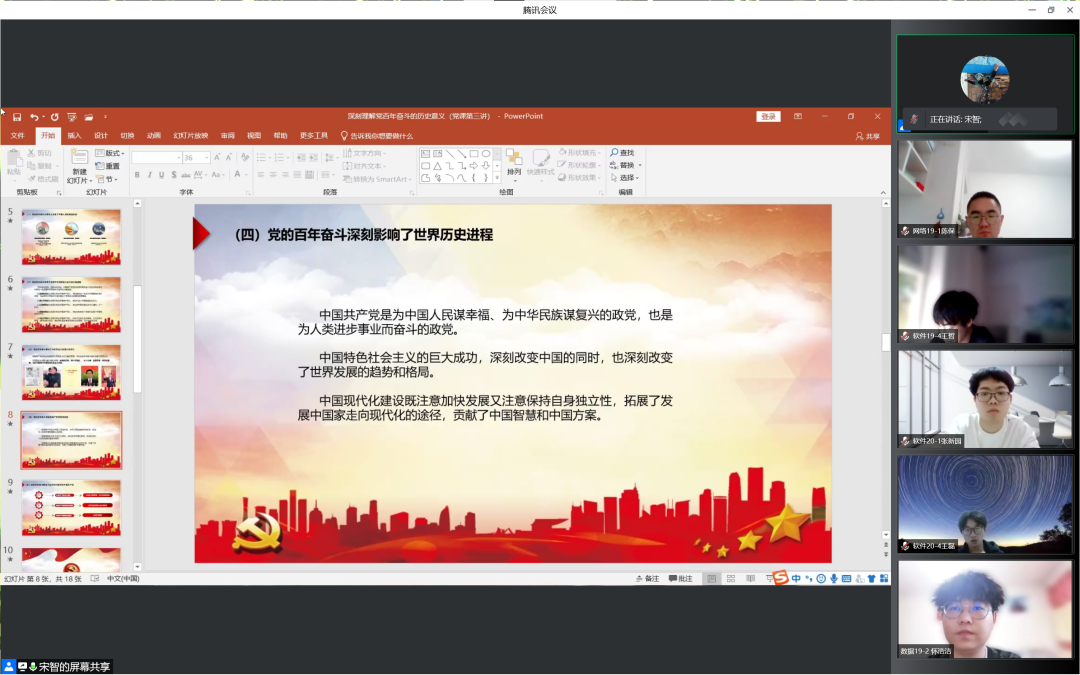Select the ellipse shape in shapes gallery
Image resolution: width=1080 pixels, height=675 pixels.
(485, 154)
